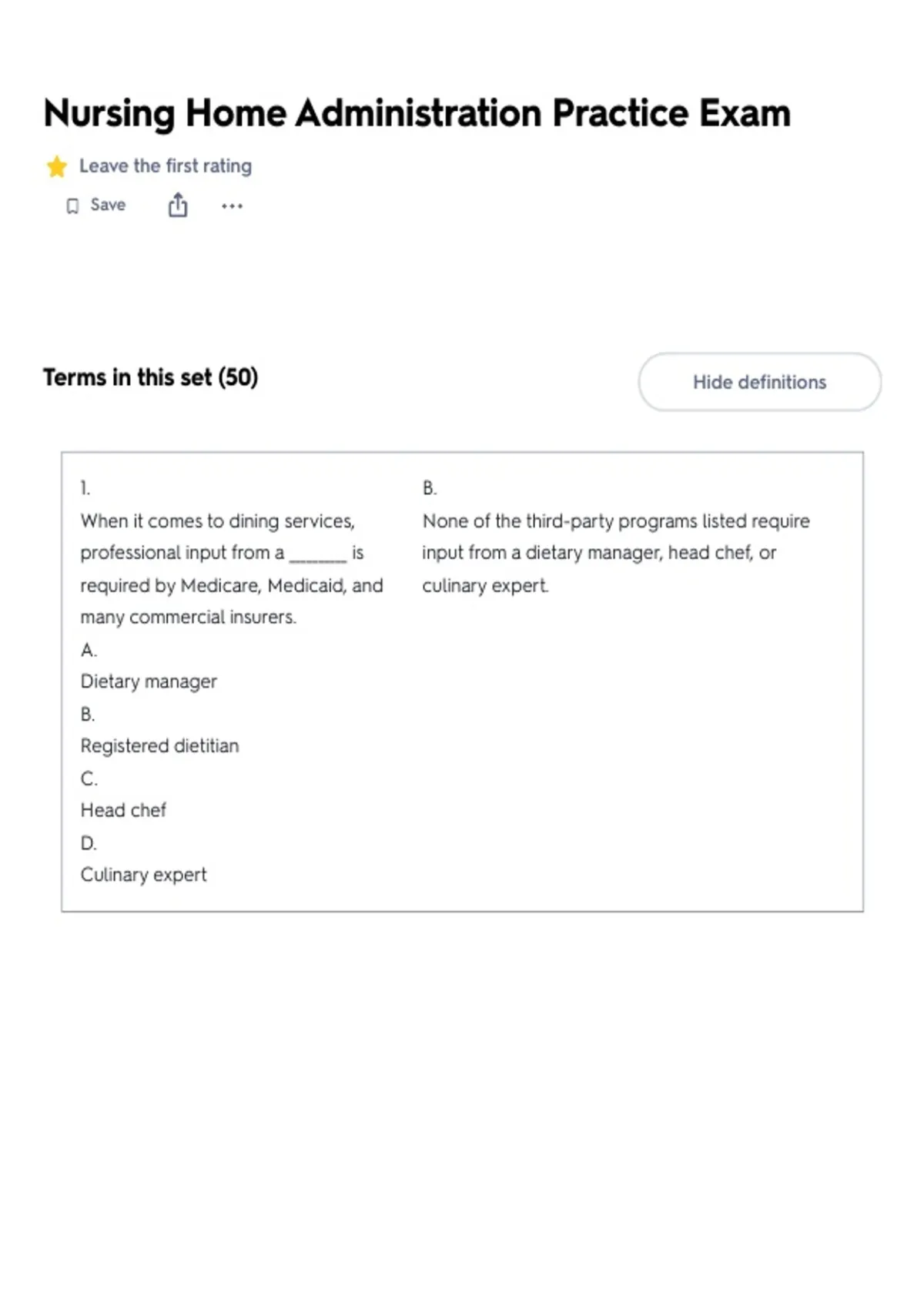Screen dimensions: 924x1309
Task: Select answer option Culinary expert
Action: pyautogui.click(x=143, y=875)
